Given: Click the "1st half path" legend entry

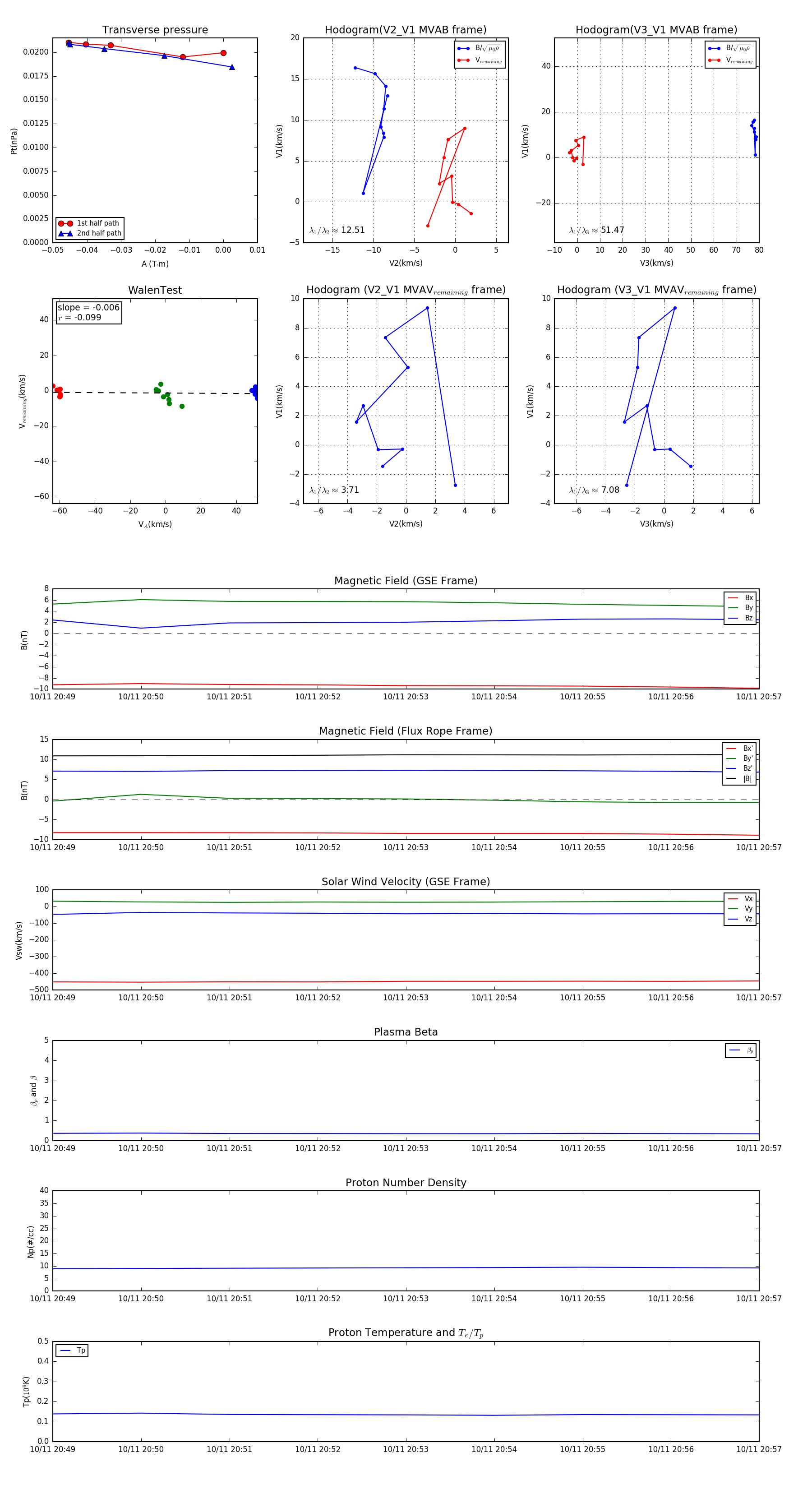Looking at the screenshot, I should tap(90, 223).
